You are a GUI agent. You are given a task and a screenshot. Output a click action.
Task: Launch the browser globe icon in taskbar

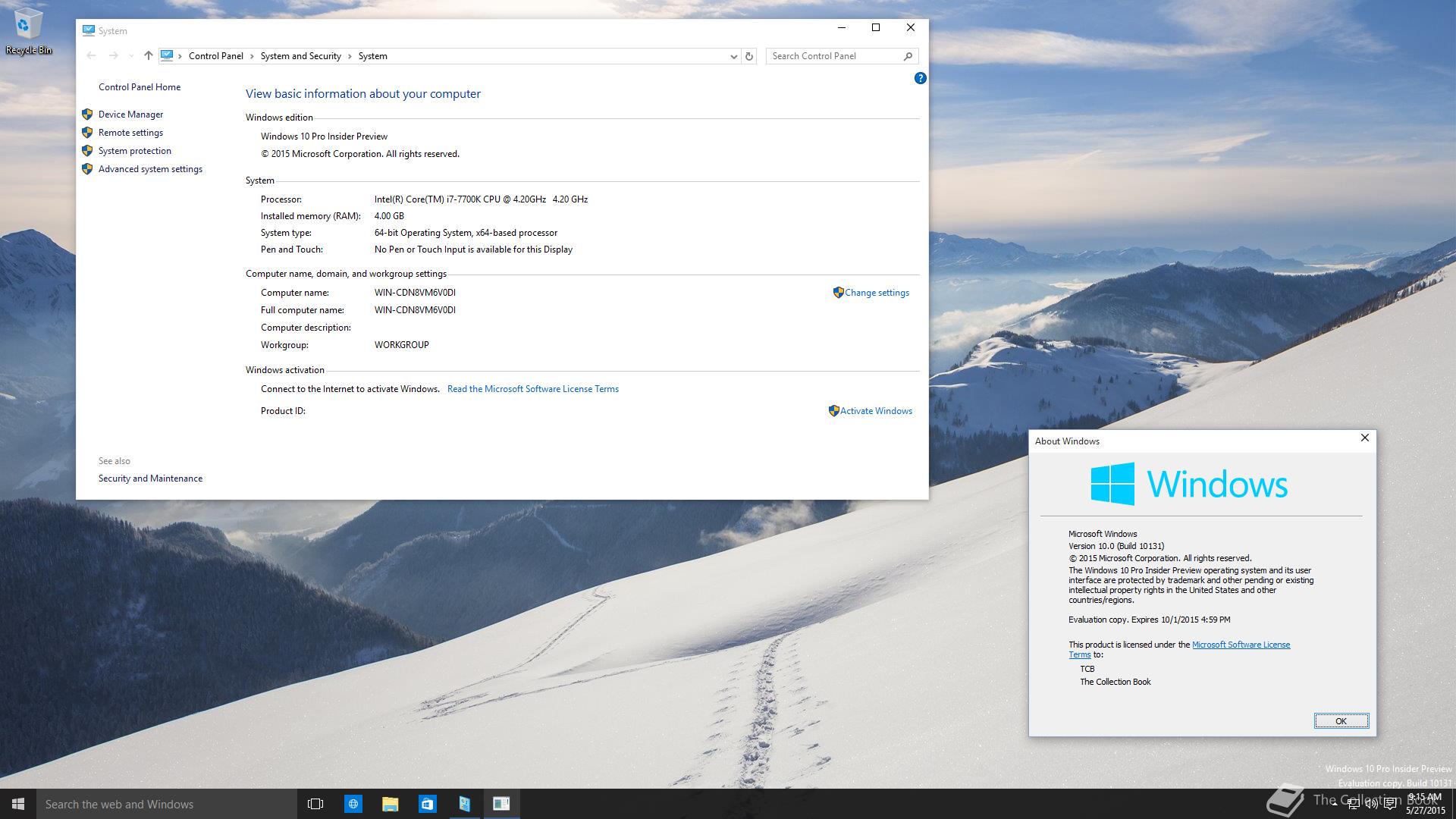point(353,804)
